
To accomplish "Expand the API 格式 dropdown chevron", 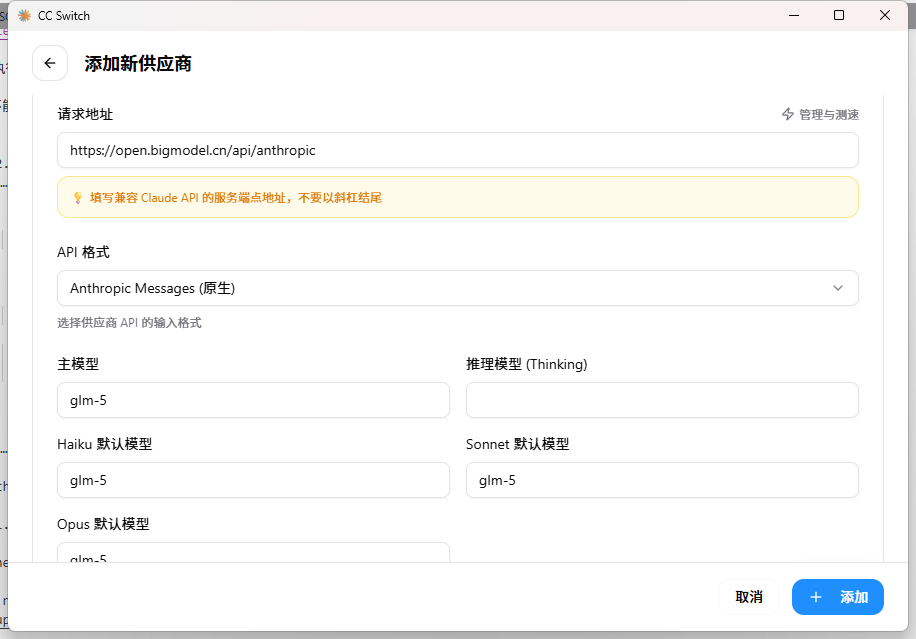I will (x=838, y=288).
